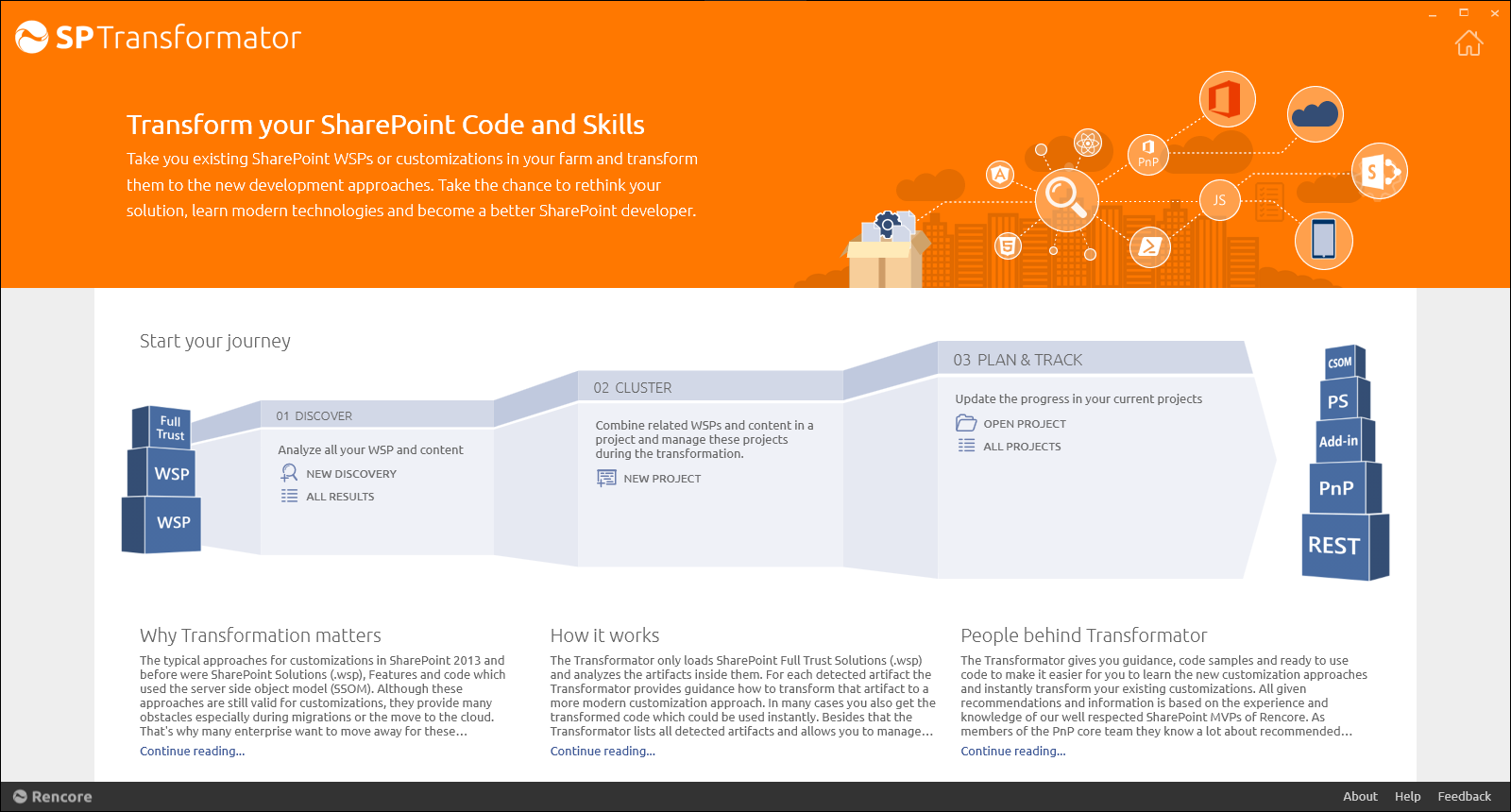Screen dimensions: 1511x812
Task: Click the 'People behind Transformator' heading
Action: 1084,635
